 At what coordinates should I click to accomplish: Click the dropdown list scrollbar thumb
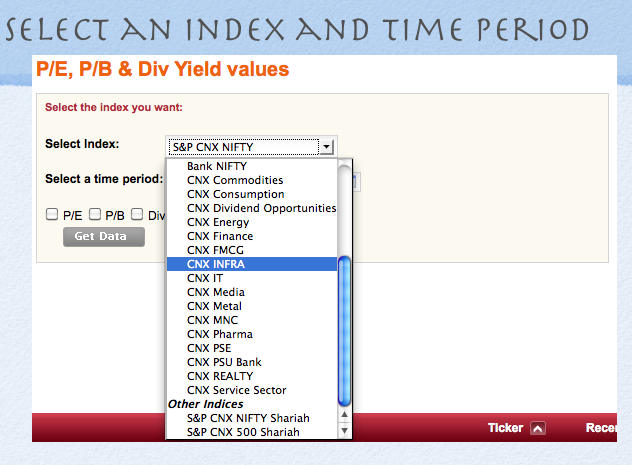[x=344, y=331]
